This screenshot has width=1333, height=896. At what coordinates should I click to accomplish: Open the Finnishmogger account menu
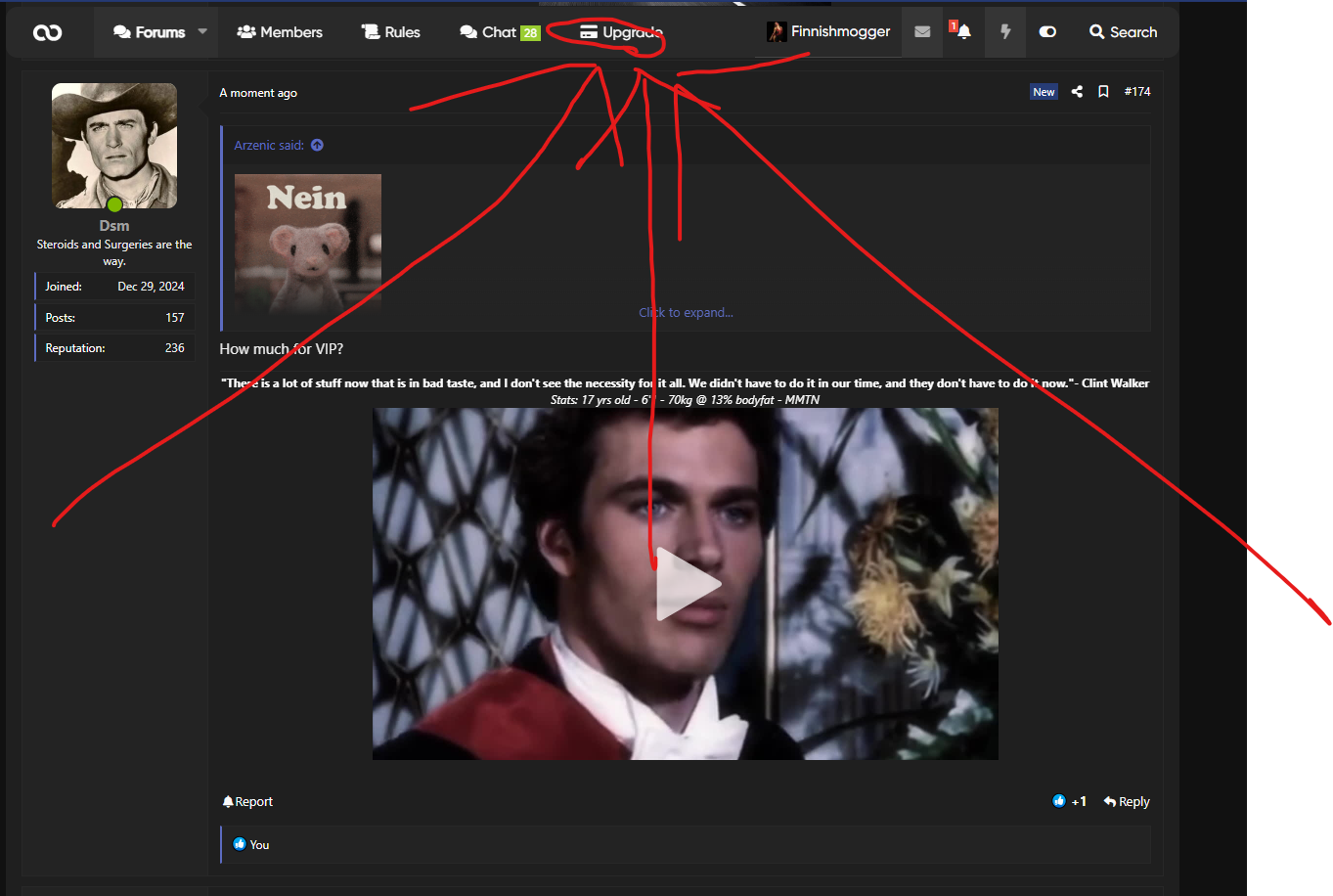829,32
